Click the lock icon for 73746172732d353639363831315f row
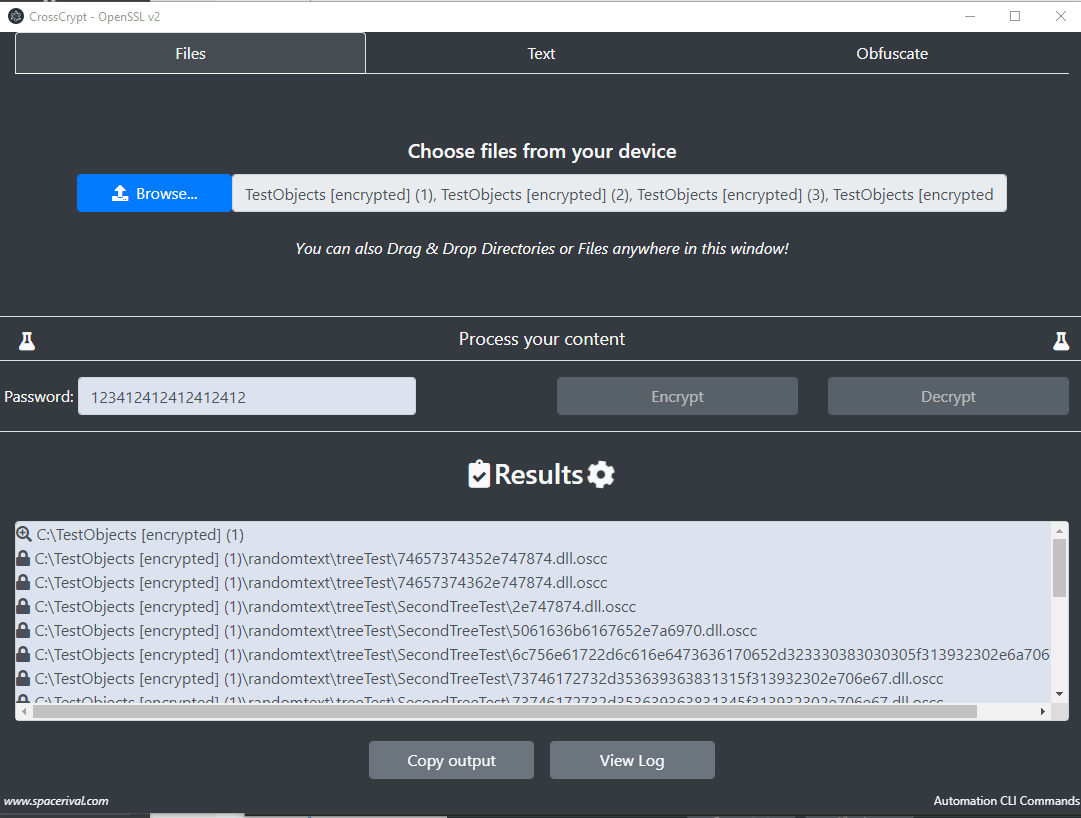This screenshot has height=818, width=1081. click(x=23, y=679)
